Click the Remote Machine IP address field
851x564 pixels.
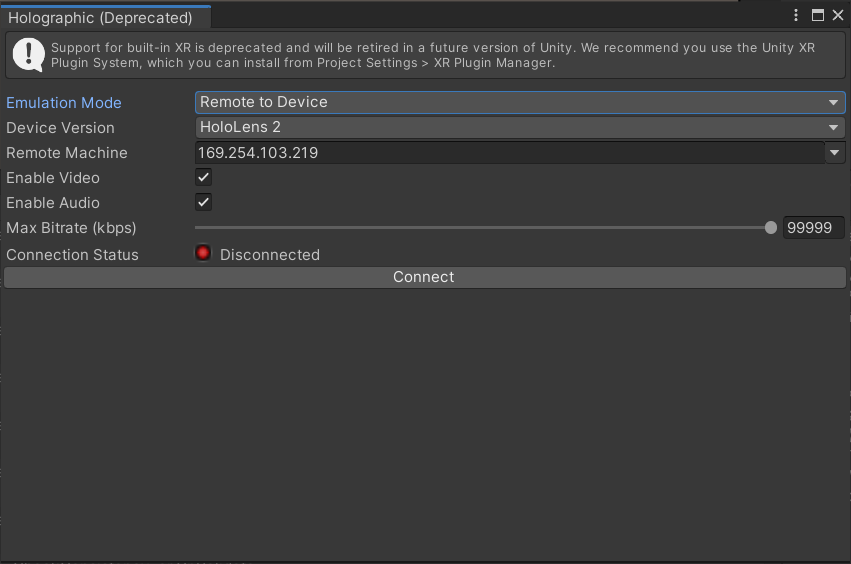(510, 153)
